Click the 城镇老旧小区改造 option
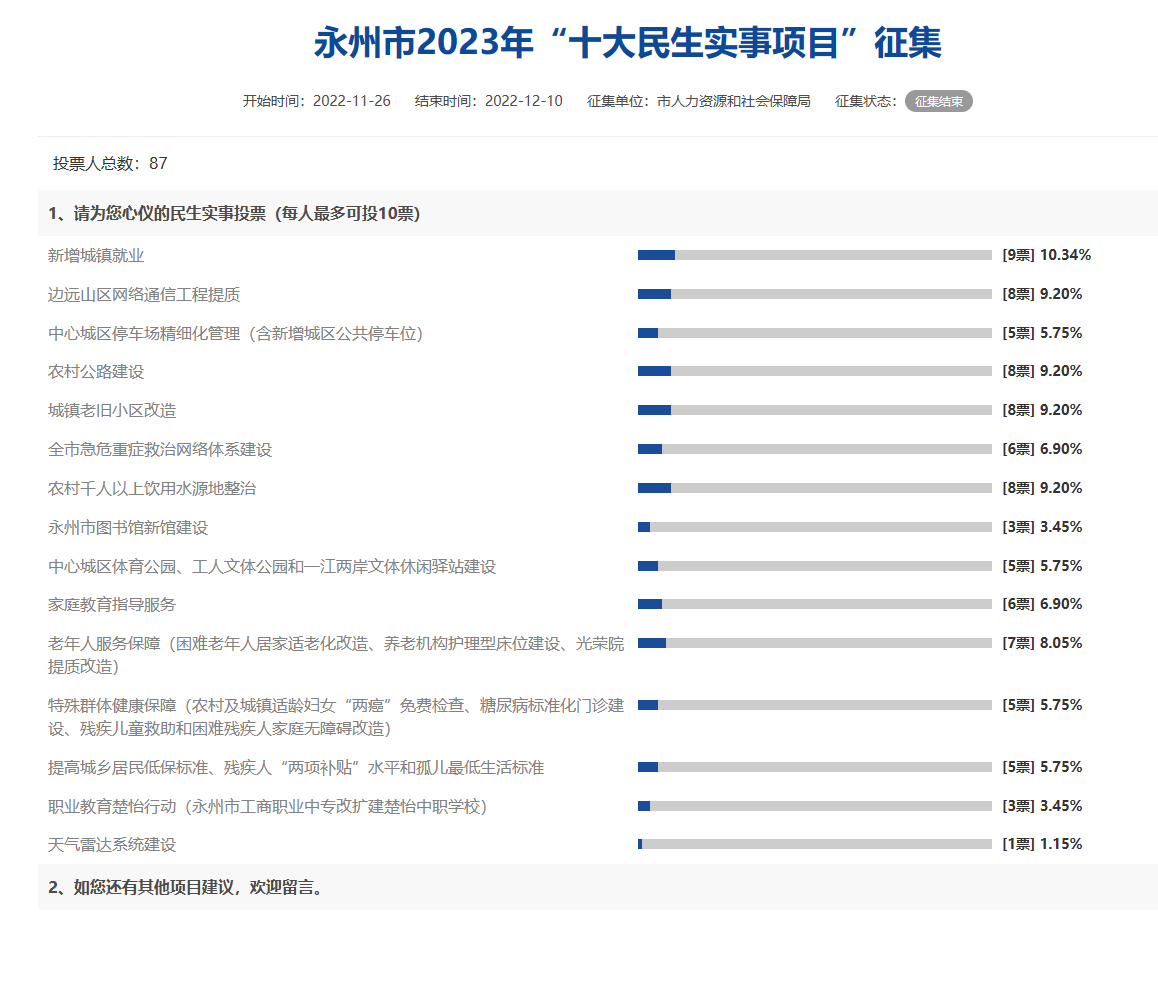Image resolution: width=1158 pixels, height=984 pixels. [x=112, y=411]
